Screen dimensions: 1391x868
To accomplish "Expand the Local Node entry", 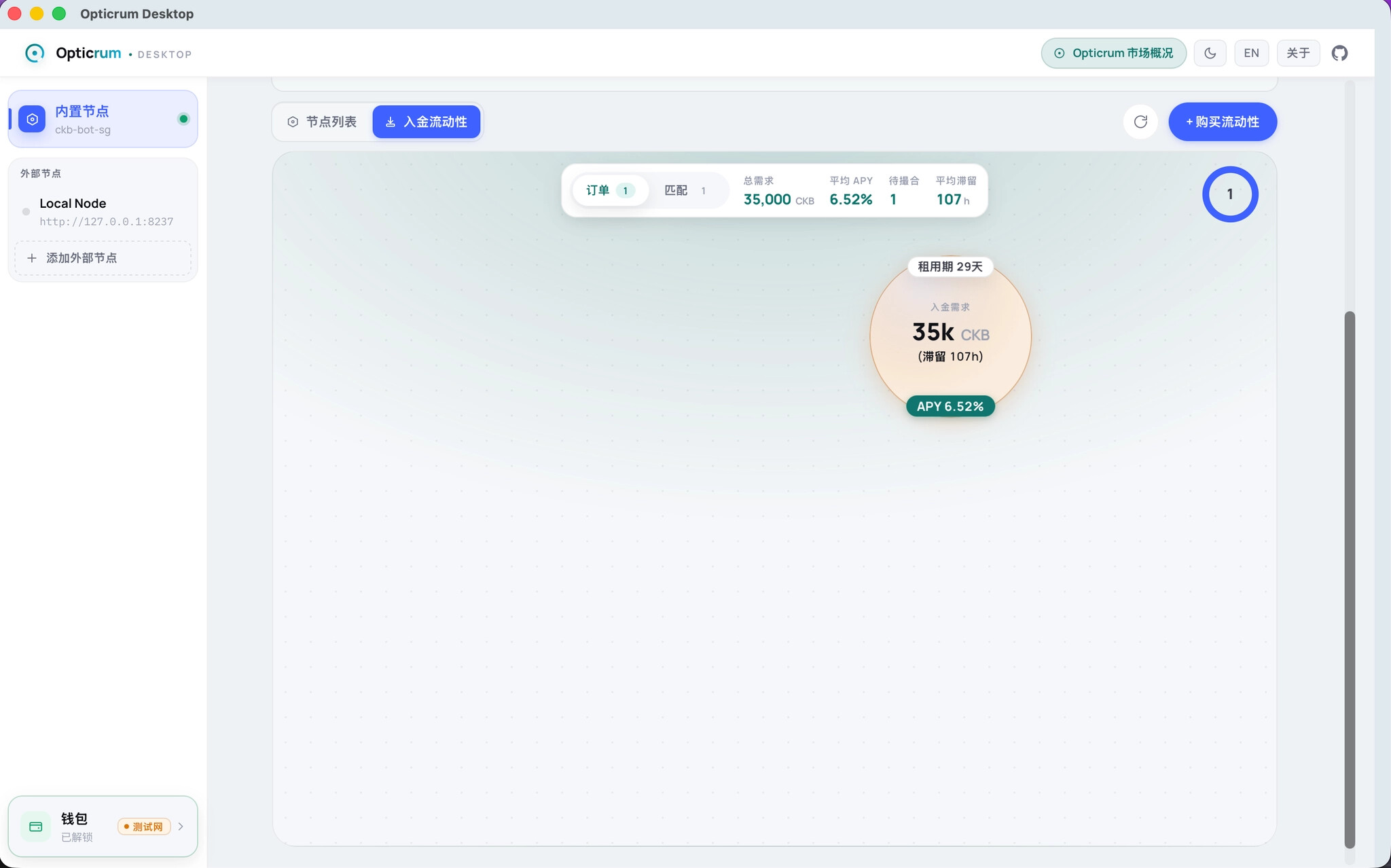I will 103,212.
